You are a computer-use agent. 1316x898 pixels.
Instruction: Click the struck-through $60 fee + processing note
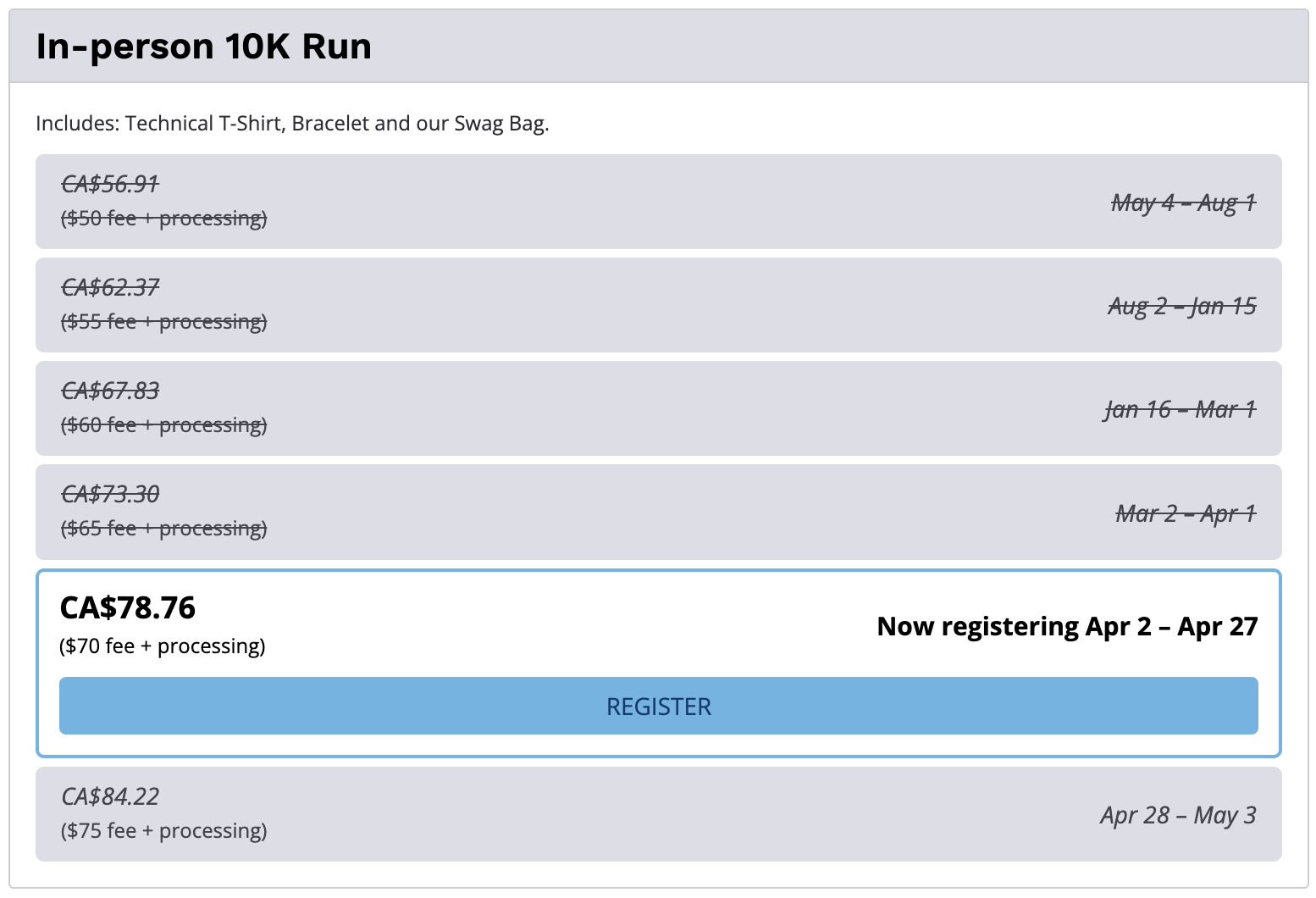163,425
